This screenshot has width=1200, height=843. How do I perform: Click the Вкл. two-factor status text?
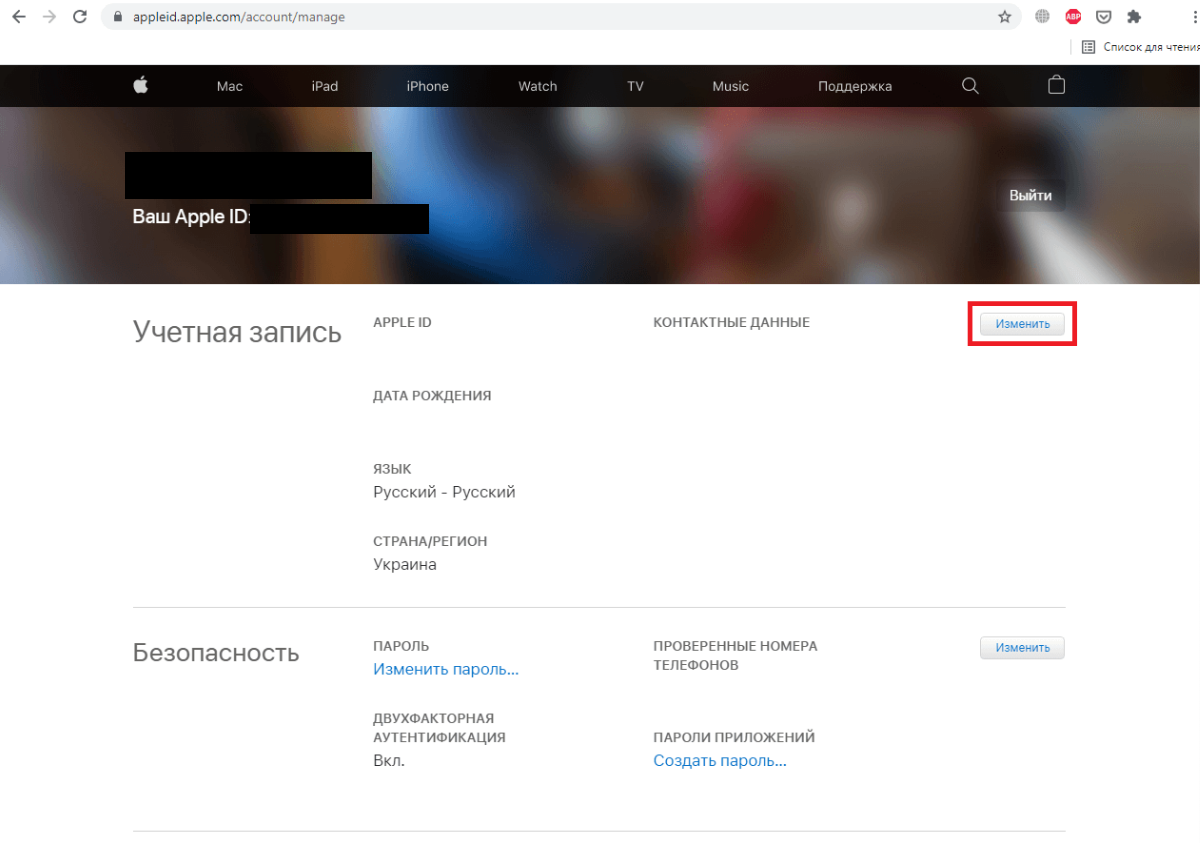tap(389, 760)
